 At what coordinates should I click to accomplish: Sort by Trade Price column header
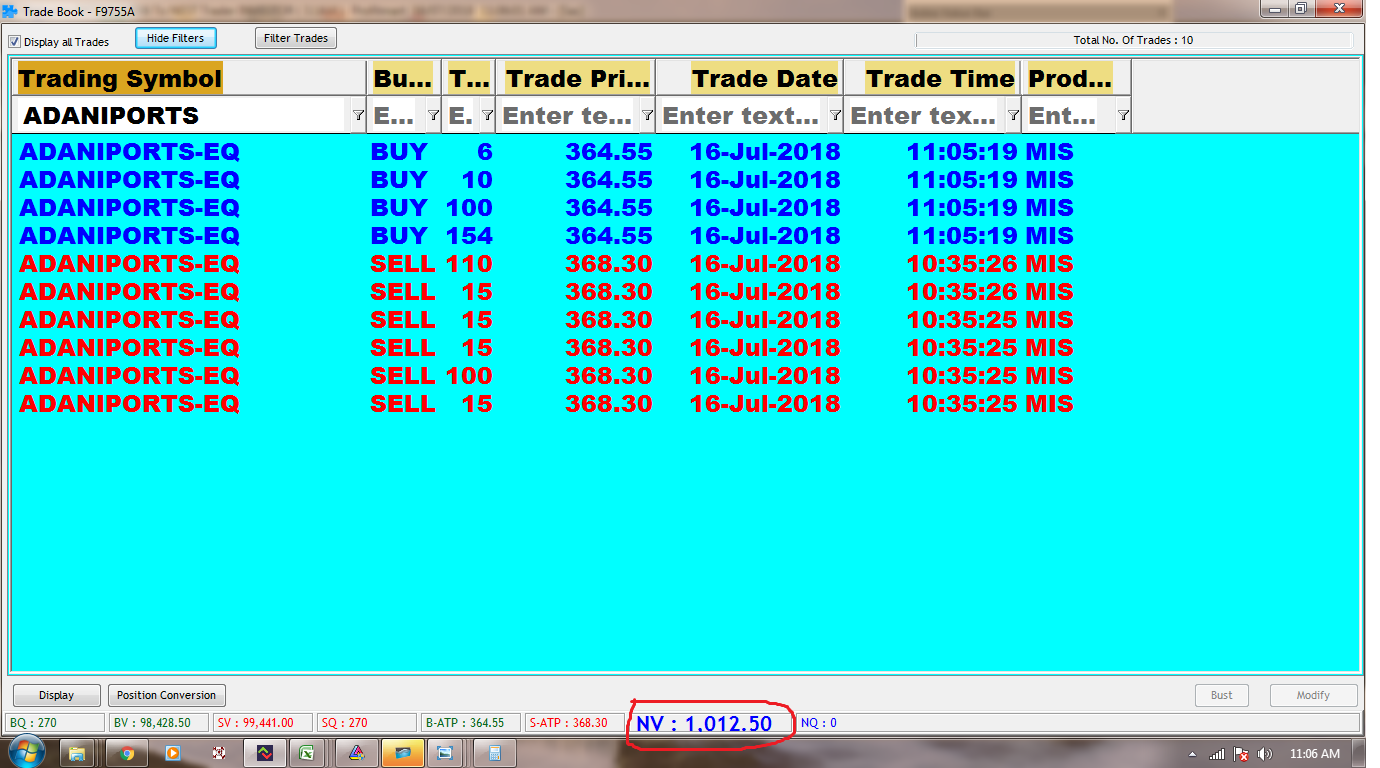576,78
